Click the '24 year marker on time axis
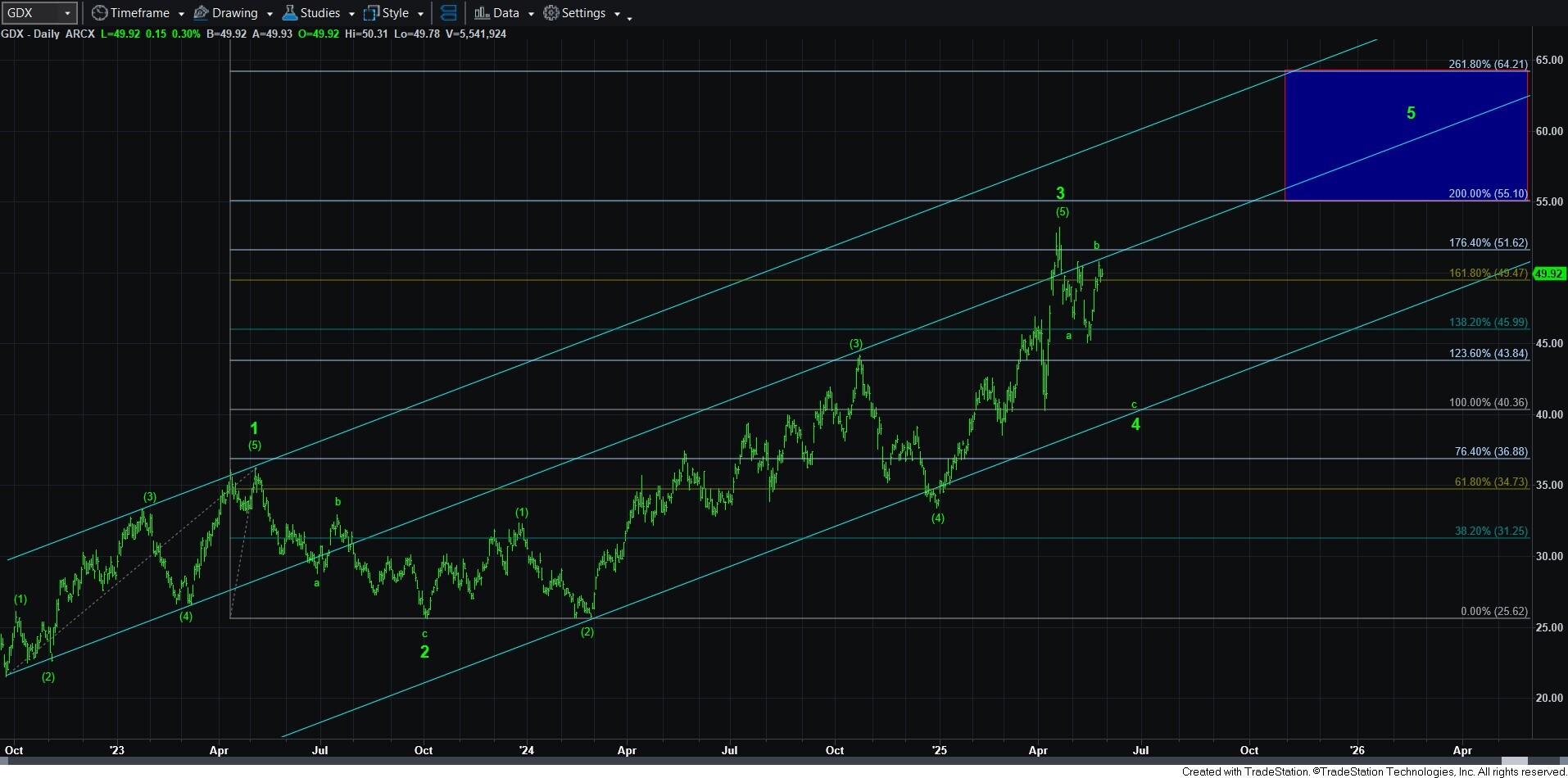This screenshot has width=1568, height=778. 527,750
